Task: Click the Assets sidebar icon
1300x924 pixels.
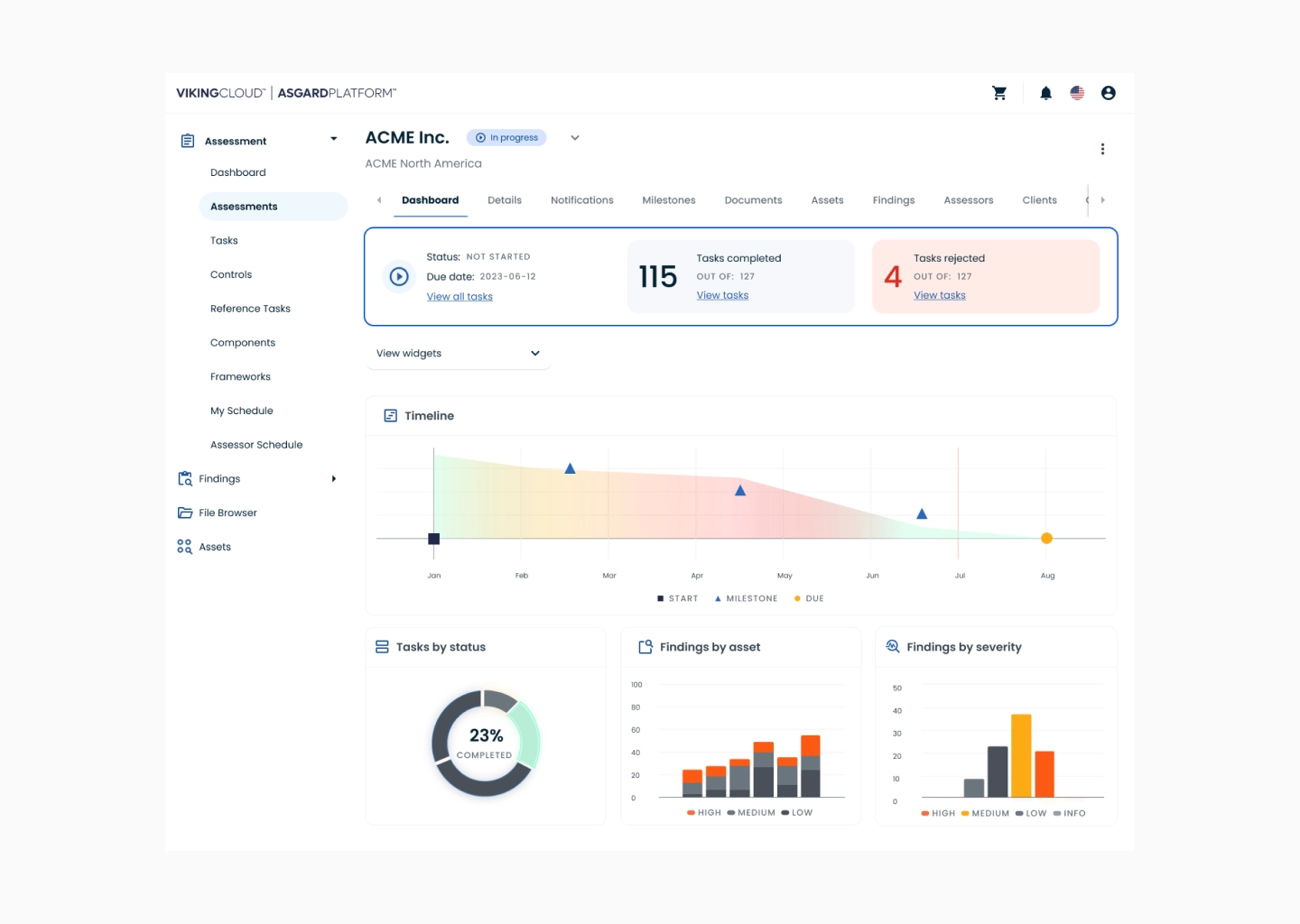Action: [185, 547]
